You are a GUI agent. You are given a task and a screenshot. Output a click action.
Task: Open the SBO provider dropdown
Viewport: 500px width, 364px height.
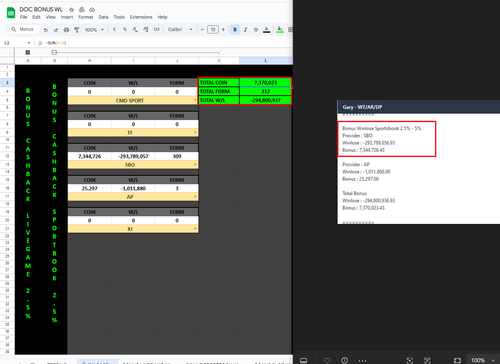pyautogui.click(x=195, y=165)
